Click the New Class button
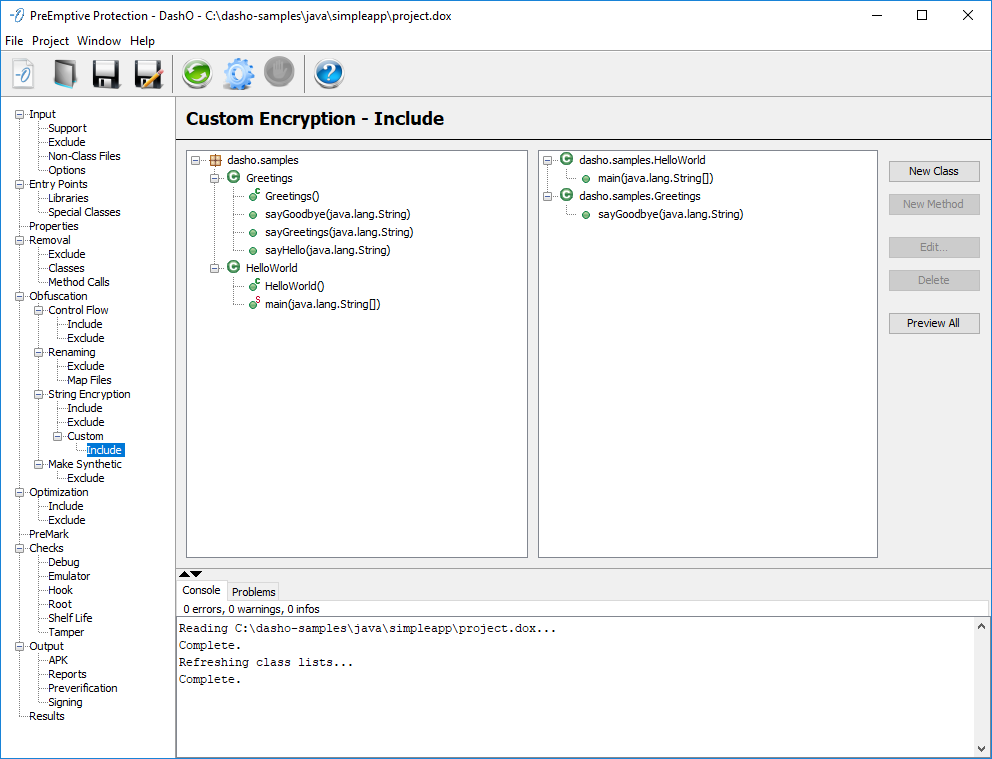Viewport: 992px width, 759px height. pos(933,171)
